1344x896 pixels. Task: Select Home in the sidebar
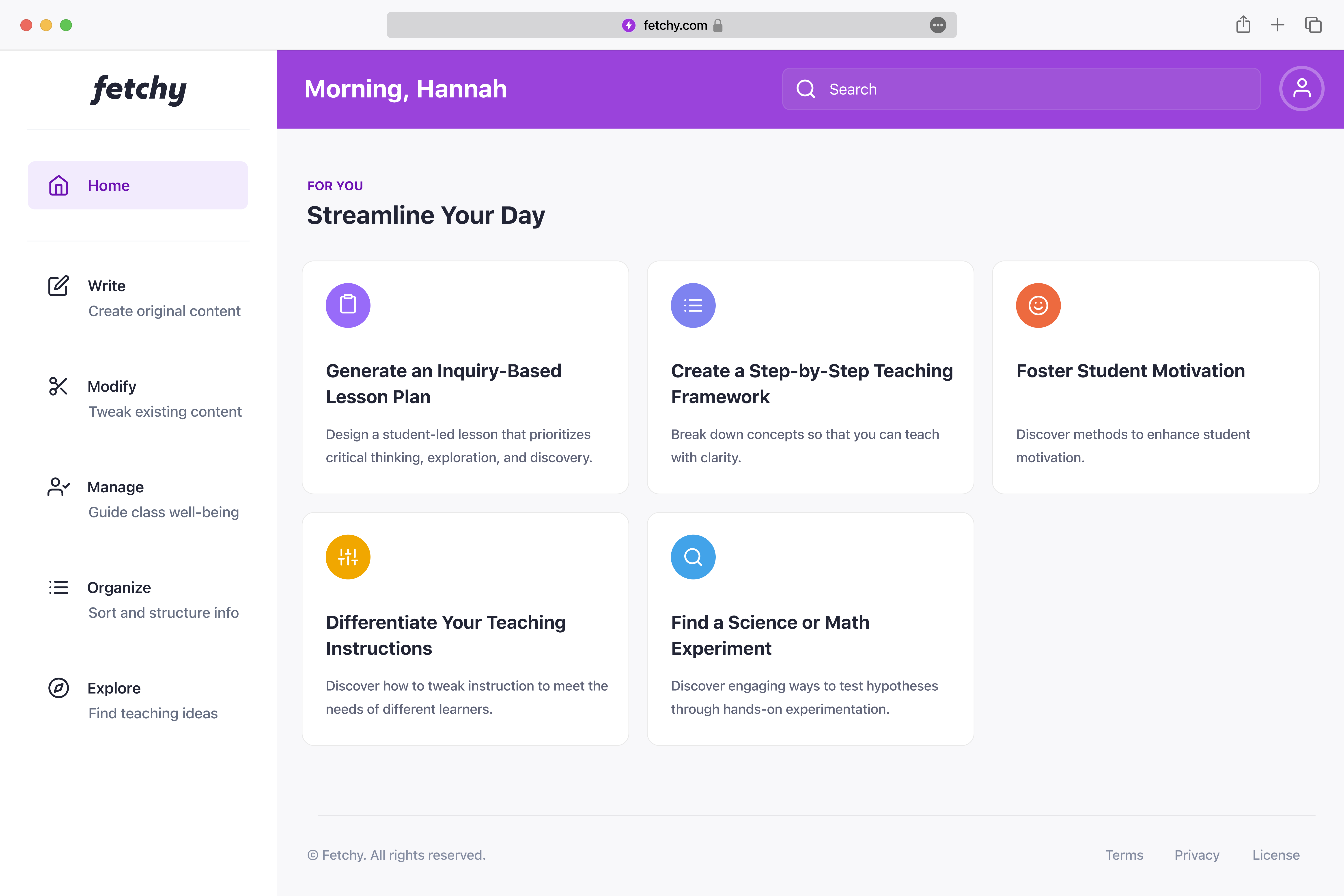tap(138, 186)
